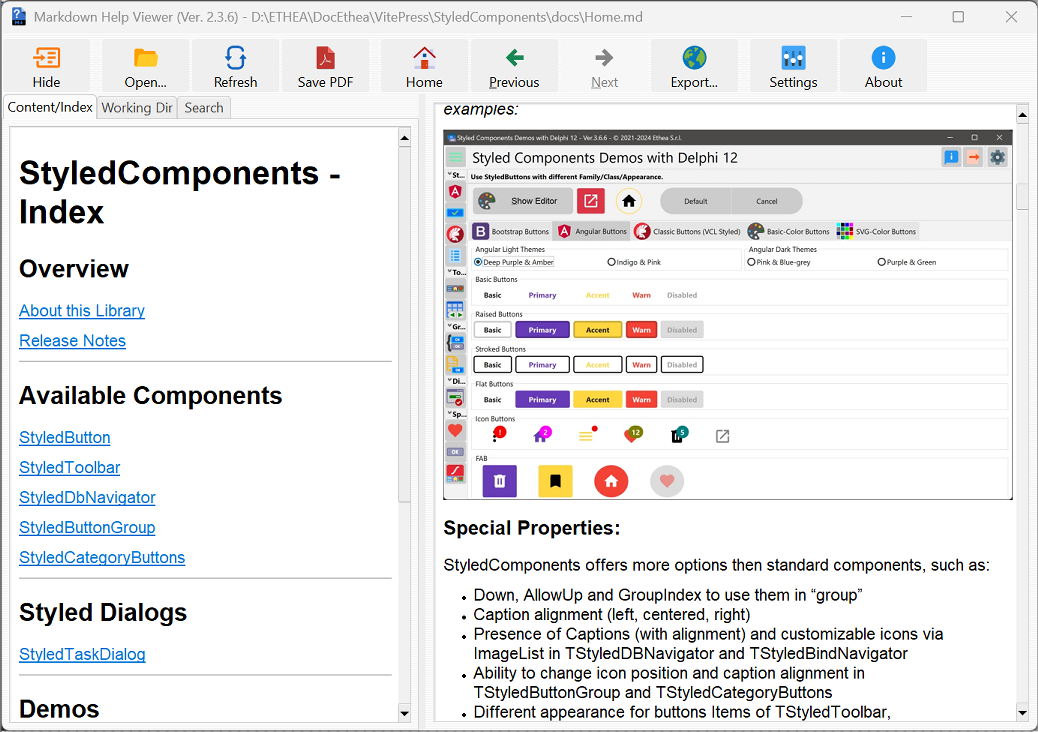This screenshot has height=732, width=1038.
Task: Click Default button in demo image
Action: point(696,201)
